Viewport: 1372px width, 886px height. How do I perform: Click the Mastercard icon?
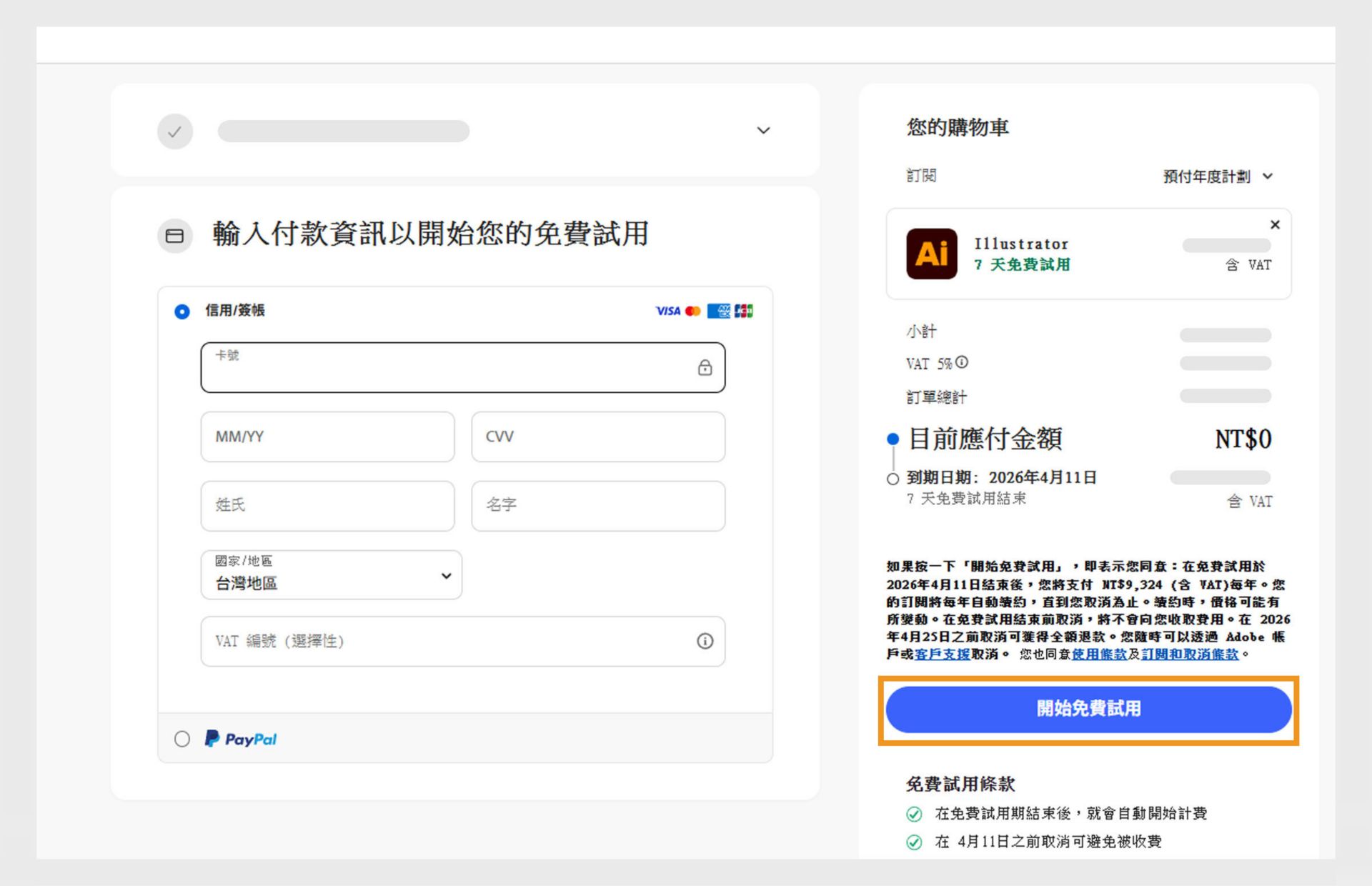point(692,311)
